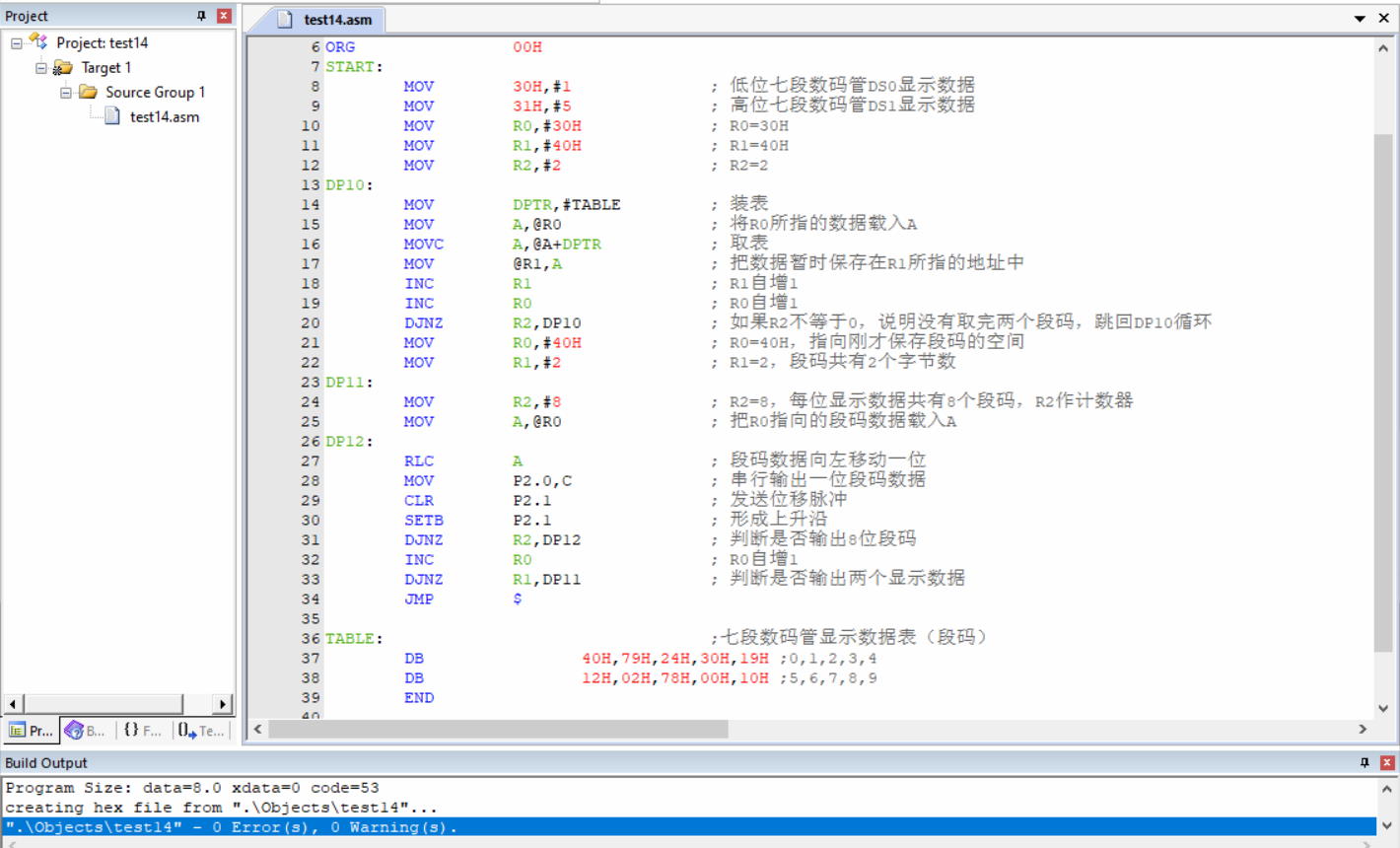Viewport: 1400px width, 848px height.
Task: Click R2,DP12 operand on line 31
Action: pyautogui.click(x=547, y=540)
